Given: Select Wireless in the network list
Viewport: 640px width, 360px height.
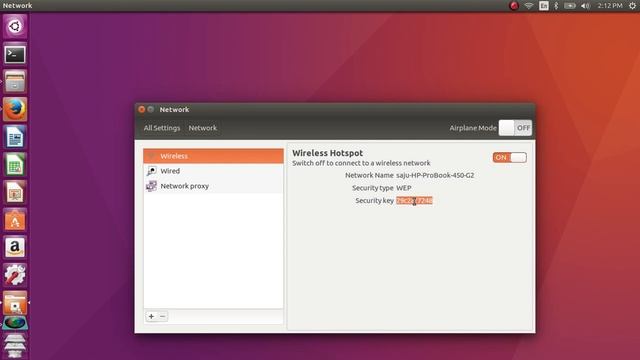Looking at the screenshot, I should 213,156.
